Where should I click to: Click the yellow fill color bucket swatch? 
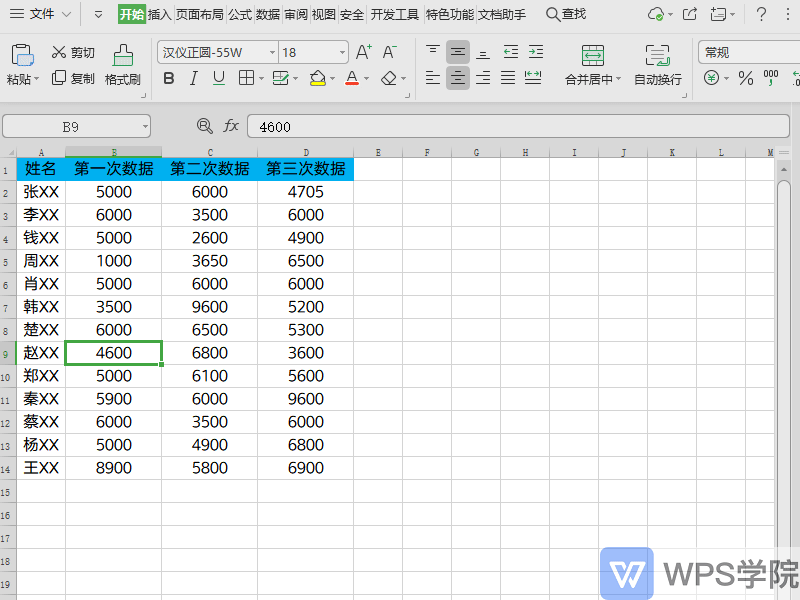tap(318, 78)
